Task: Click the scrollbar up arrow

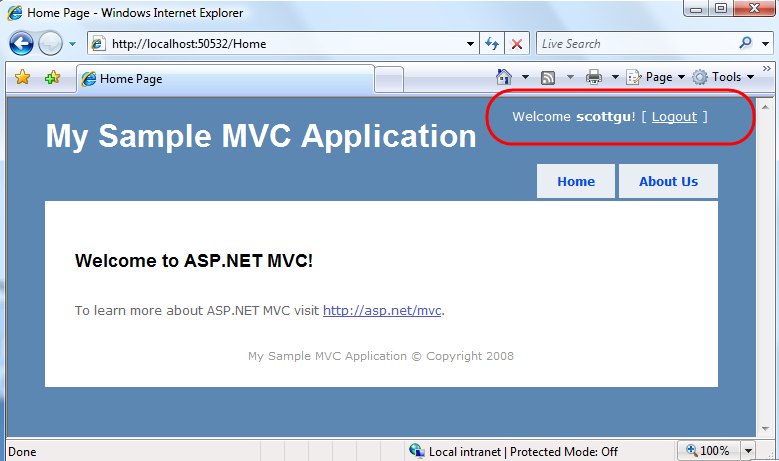Action: pyautogui.click(x=765, y=107)
